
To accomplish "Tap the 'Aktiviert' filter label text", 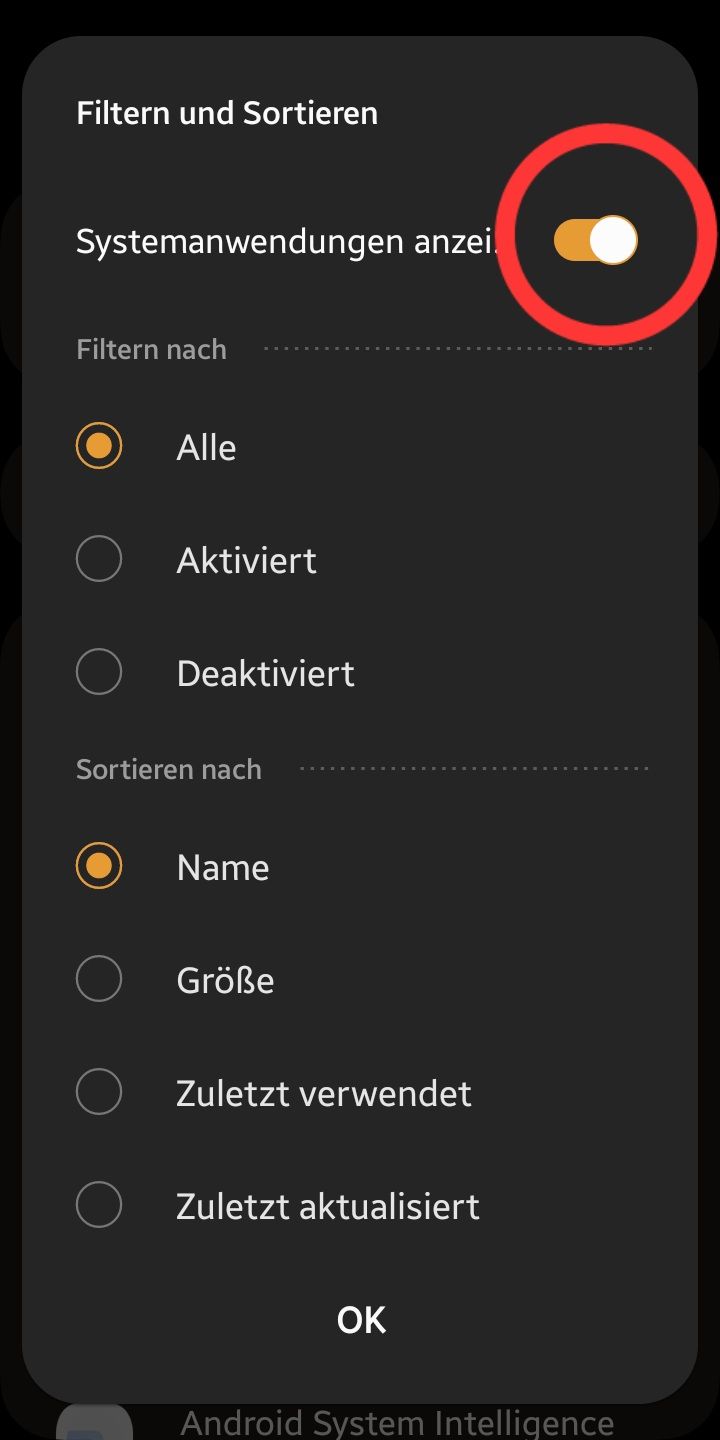I will coord(246,560).
